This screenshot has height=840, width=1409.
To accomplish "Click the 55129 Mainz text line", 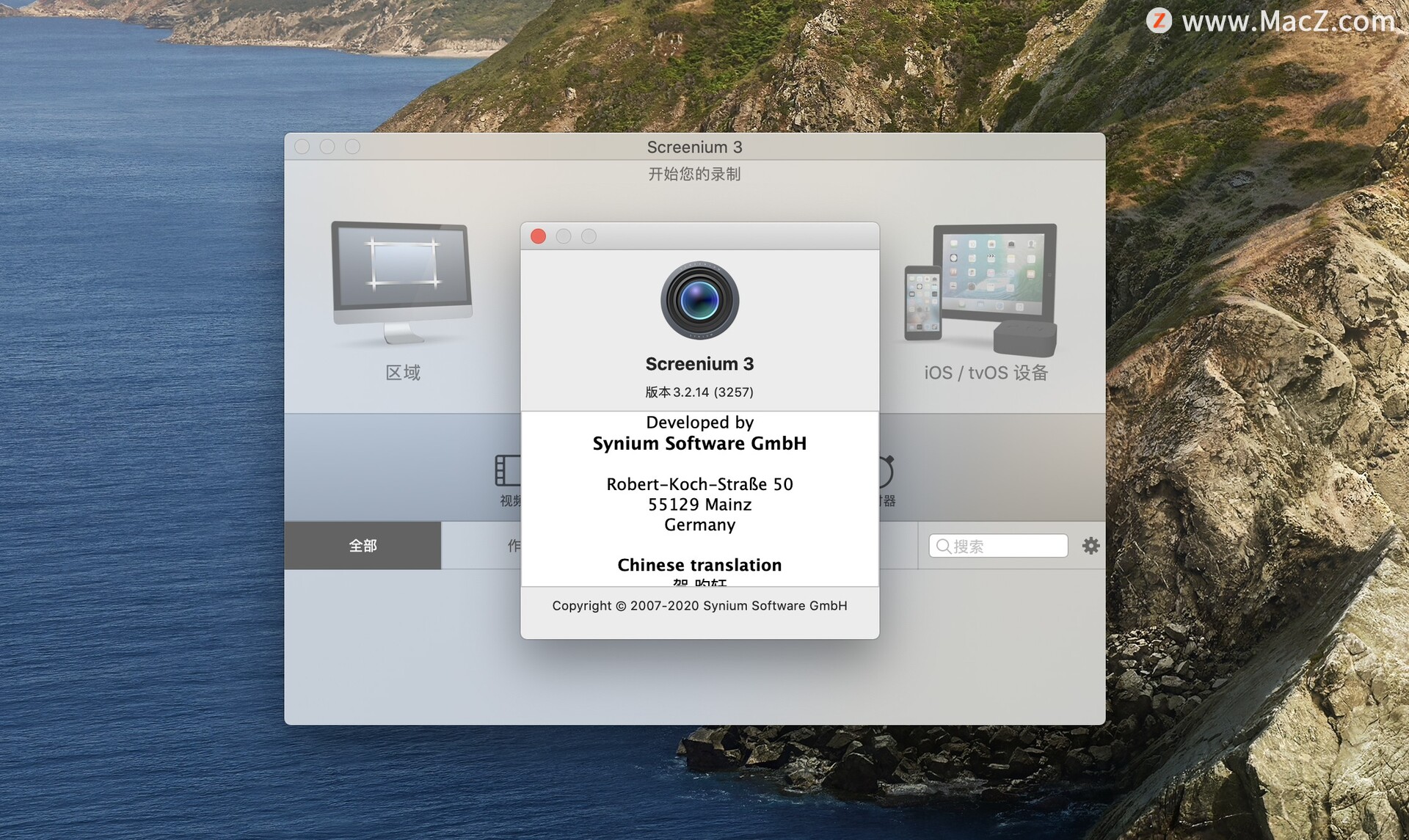I will pyautogui.click(x=699, y=505).
